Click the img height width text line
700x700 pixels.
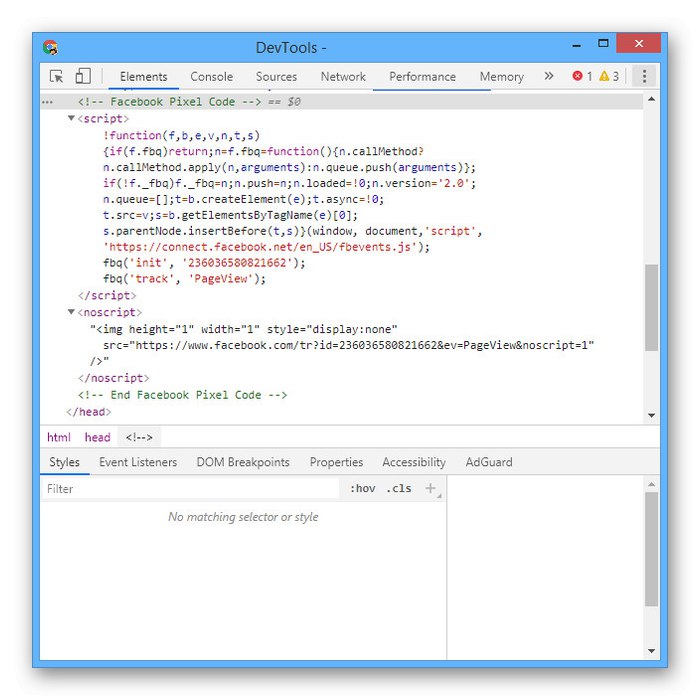244,329
